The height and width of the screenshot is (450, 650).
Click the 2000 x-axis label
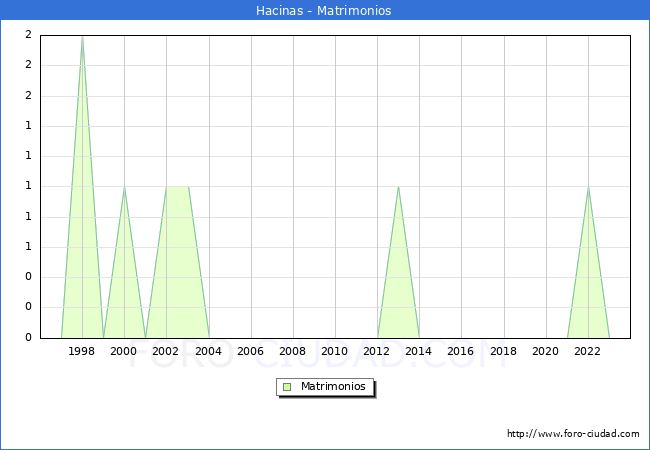[124, 351]
